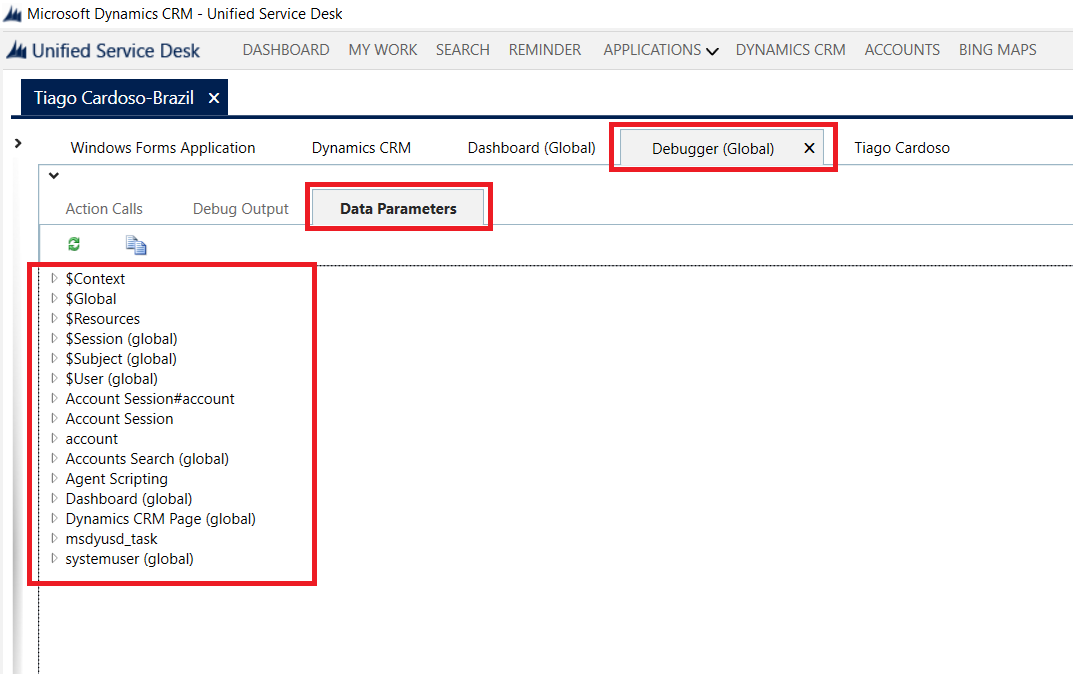Click the Unified Service Desk logo
The width and height of the screenshot is (1073, 674).
click(104, 51)
